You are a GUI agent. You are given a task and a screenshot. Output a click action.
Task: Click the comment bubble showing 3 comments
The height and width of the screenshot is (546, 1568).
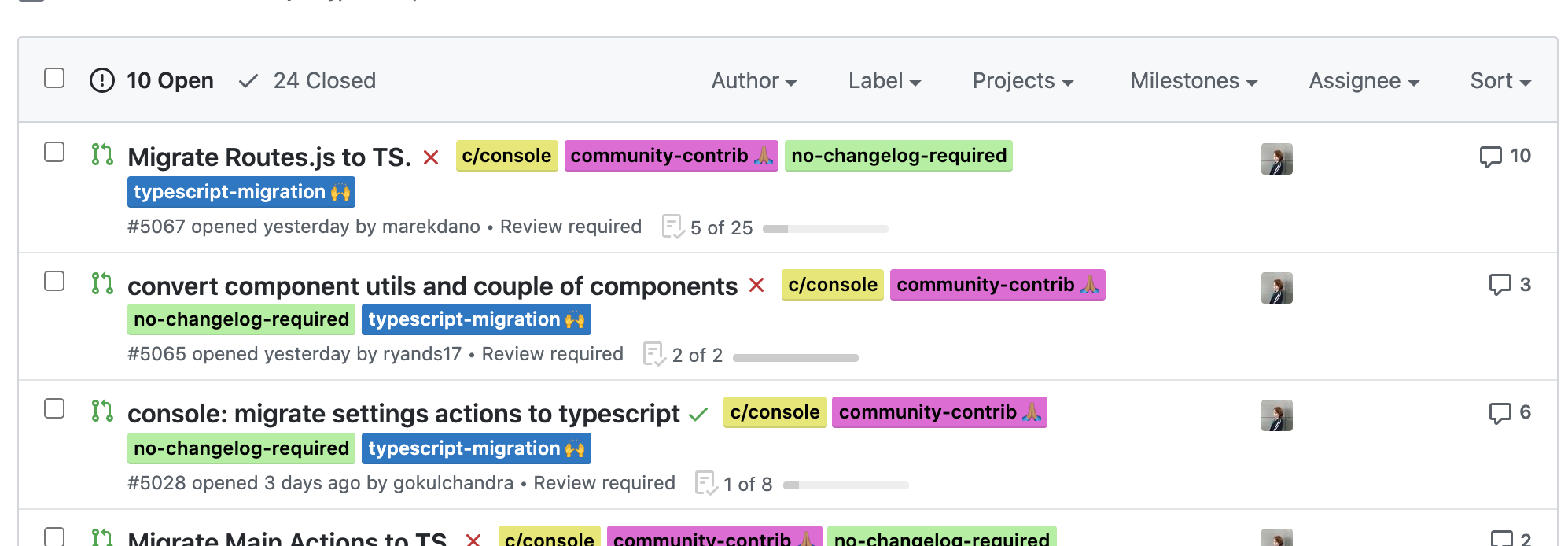coord(1499,285)
